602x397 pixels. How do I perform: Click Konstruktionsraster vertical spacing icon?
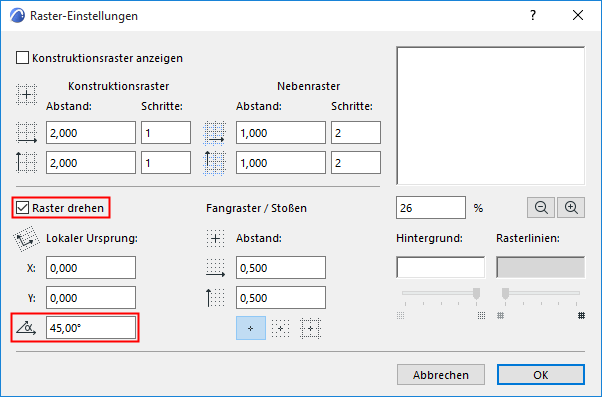[26, 162]
